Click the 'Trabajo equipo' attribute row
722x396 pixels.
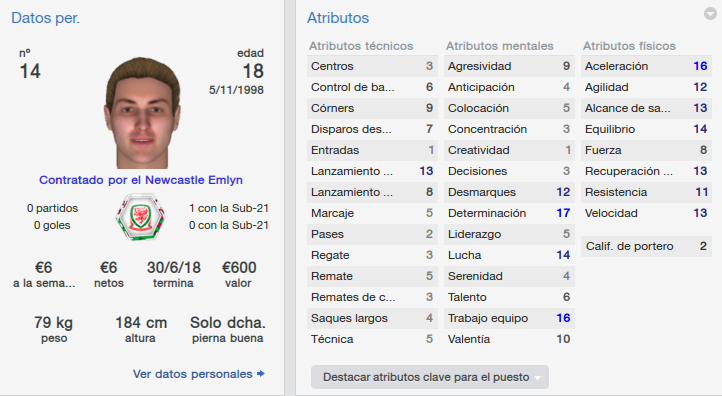[509, 318]
